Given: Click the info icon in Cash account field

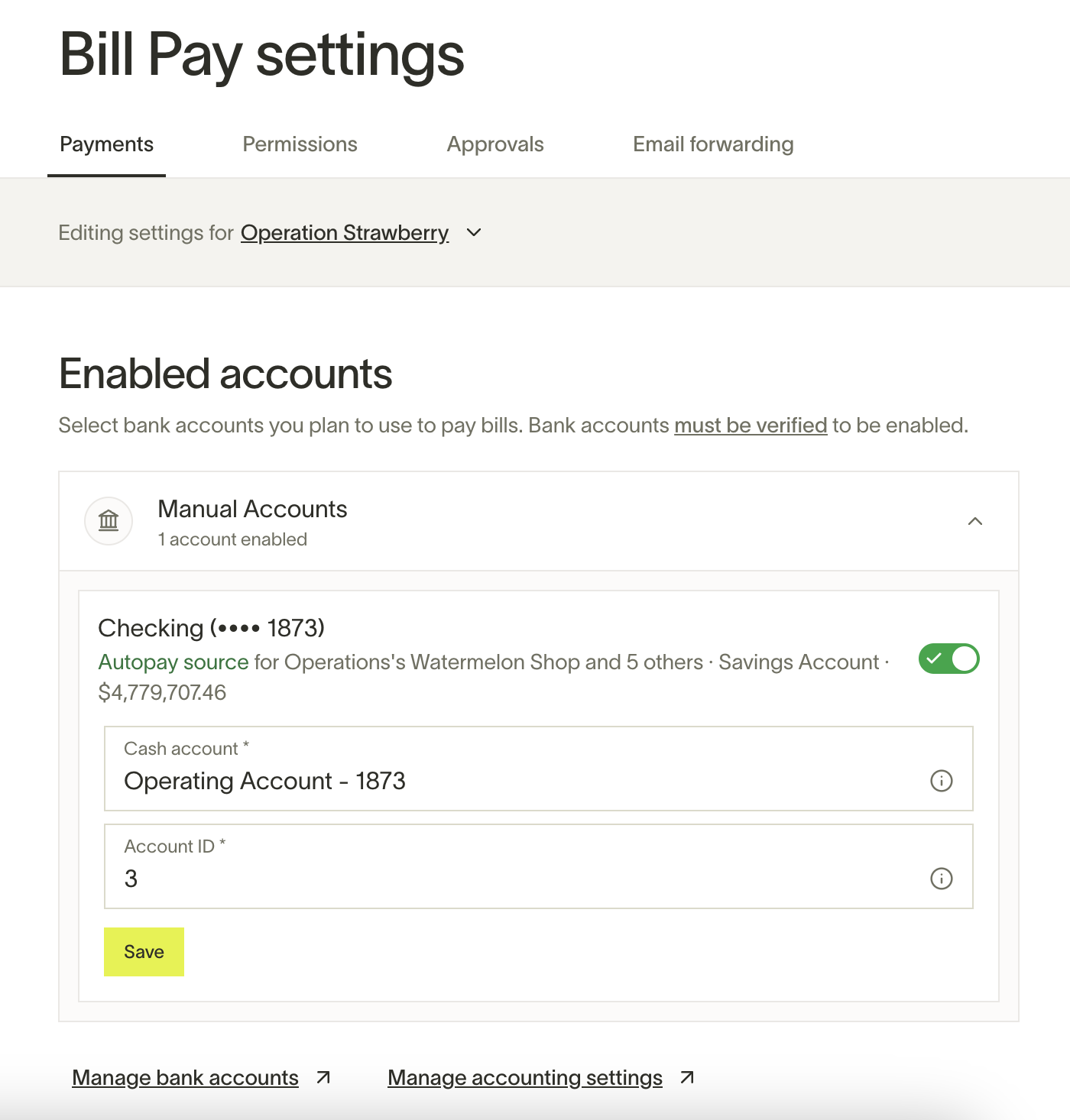Looking at the screenshot, I should pos(941,781).
